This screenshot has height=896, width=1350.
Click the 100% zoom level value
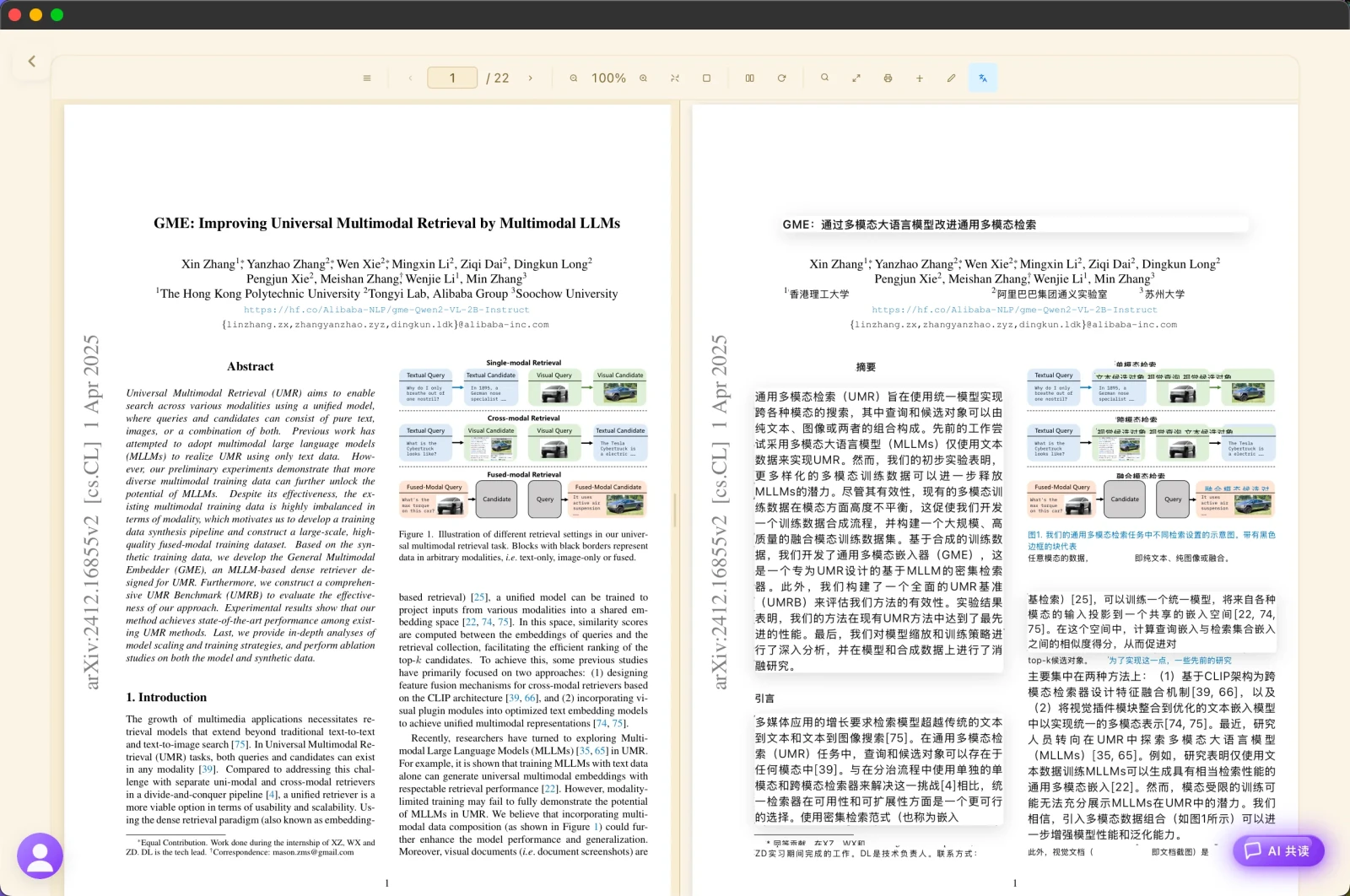click(608, 78)
